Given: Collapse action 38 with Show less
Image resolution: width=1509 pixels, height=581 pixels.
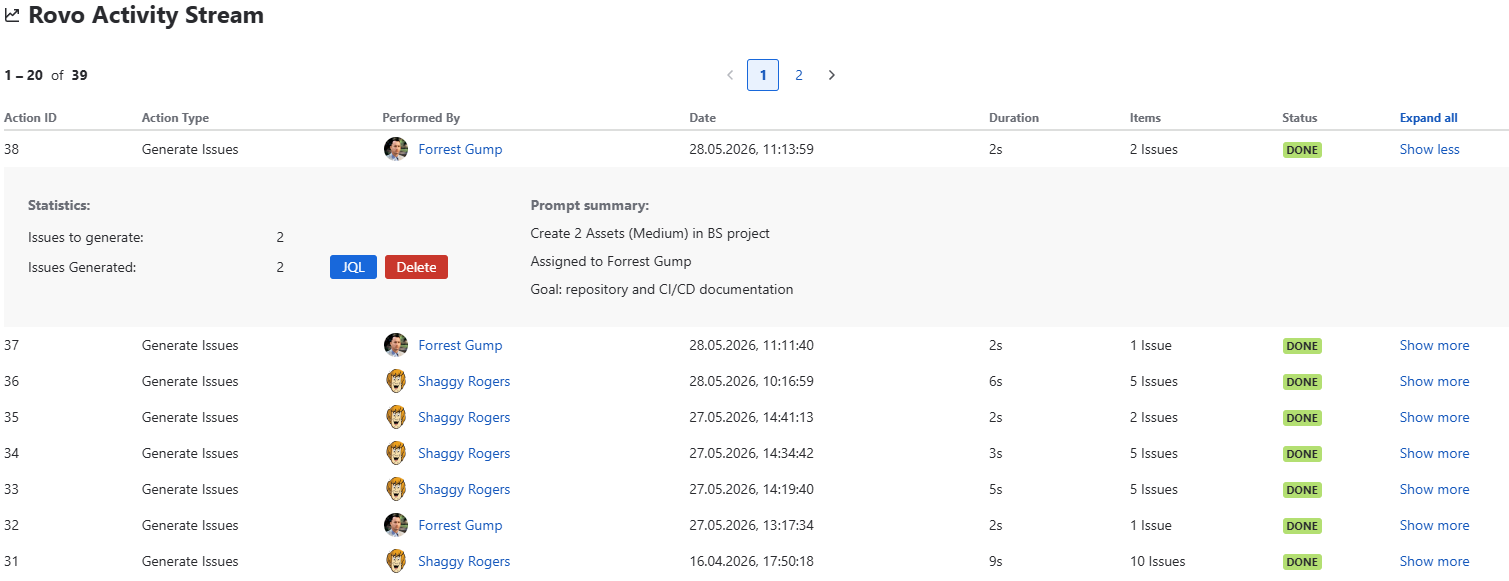Looking at the screenshot, I should click(1429, 149).
